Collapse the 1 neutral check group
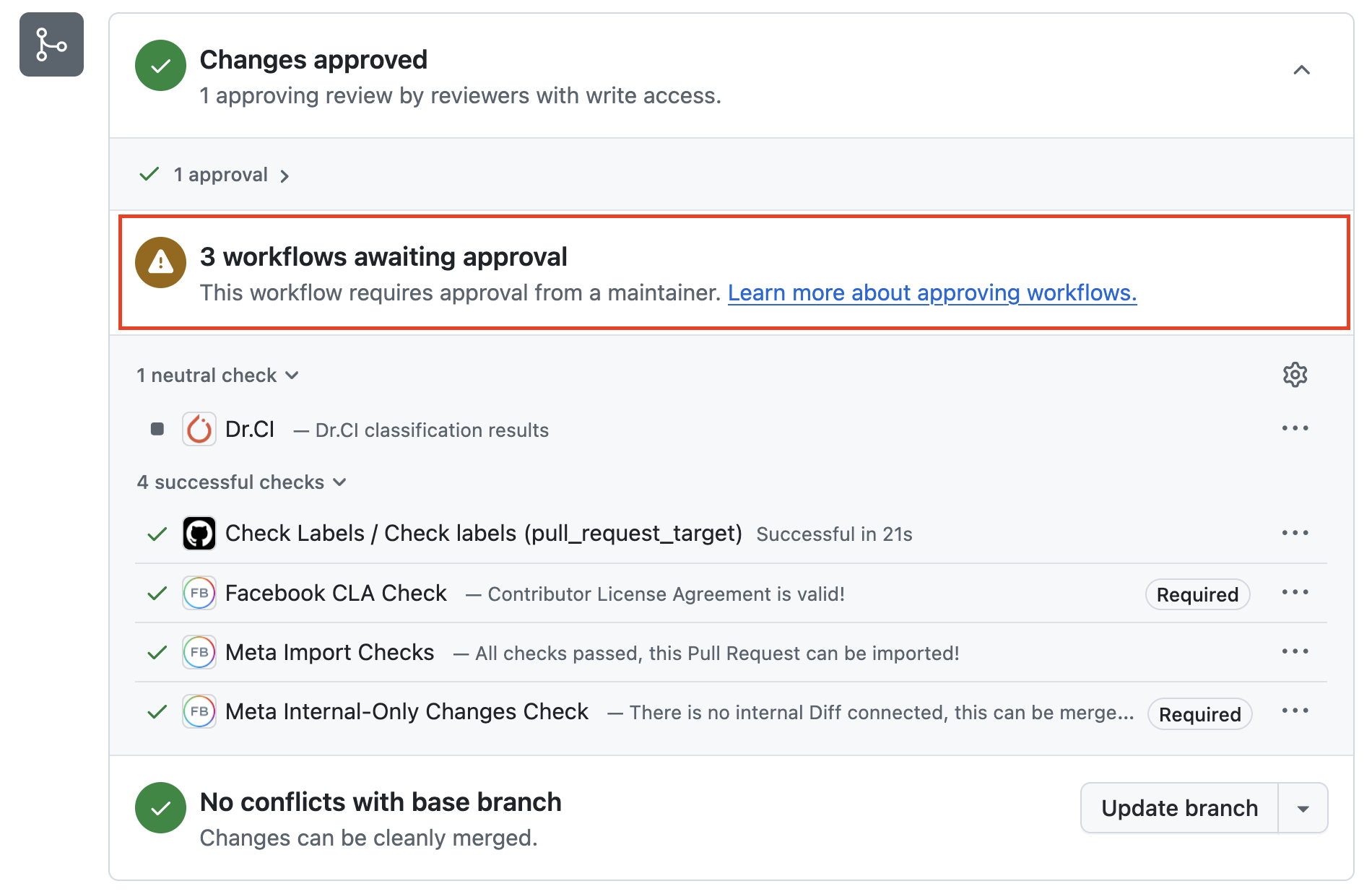Image resolution: width=1372 pixels, height=894 pixels. coord(217,376)
